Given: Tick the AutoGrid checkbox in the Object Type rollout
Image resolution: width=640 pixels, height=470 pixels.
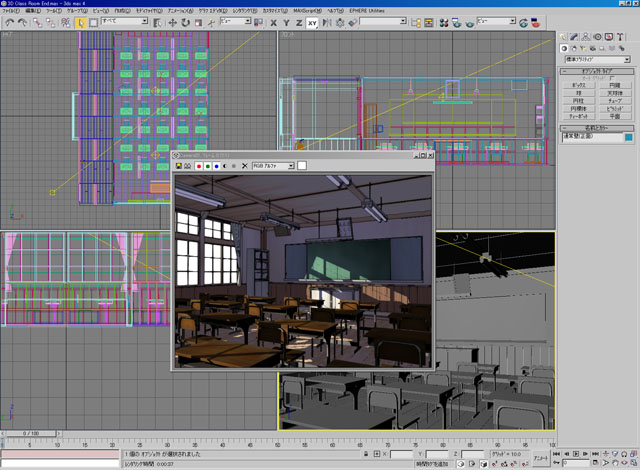Looking at the screenshot, I should tap(612, 78).
